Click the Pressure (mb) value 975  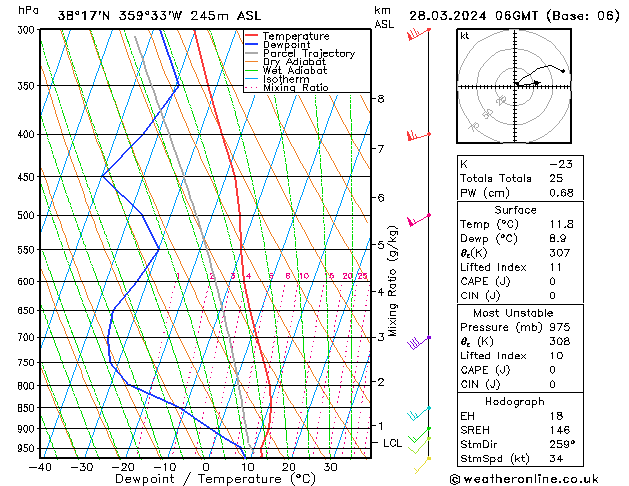click(x=560, y=327)
